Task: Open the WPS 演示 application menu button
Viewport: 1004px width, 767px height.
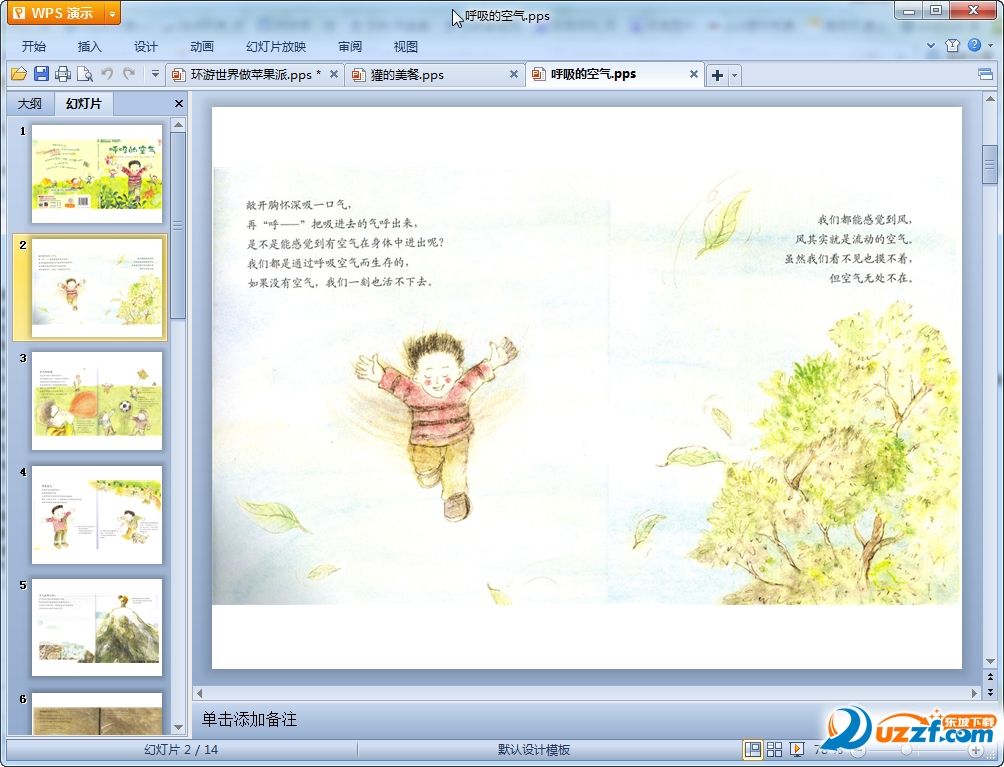Action: coord(55,13)
